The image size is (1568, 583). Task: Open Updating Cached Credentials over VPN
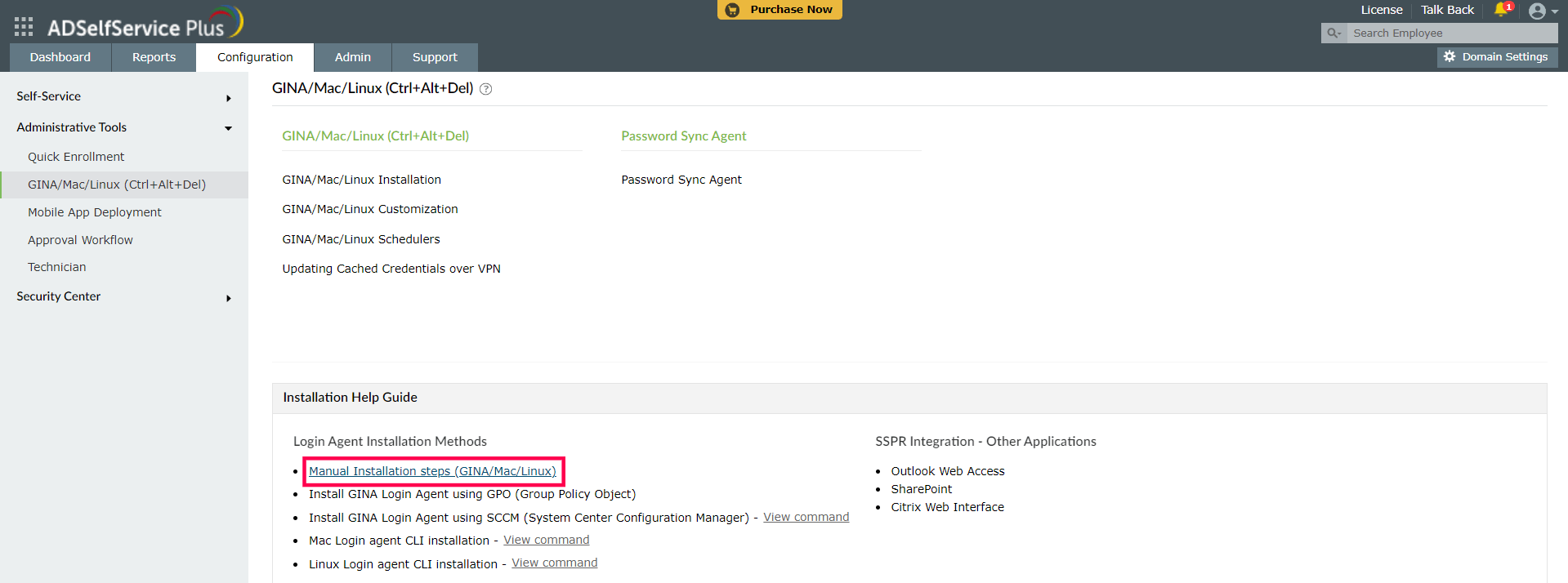point(391,269)
